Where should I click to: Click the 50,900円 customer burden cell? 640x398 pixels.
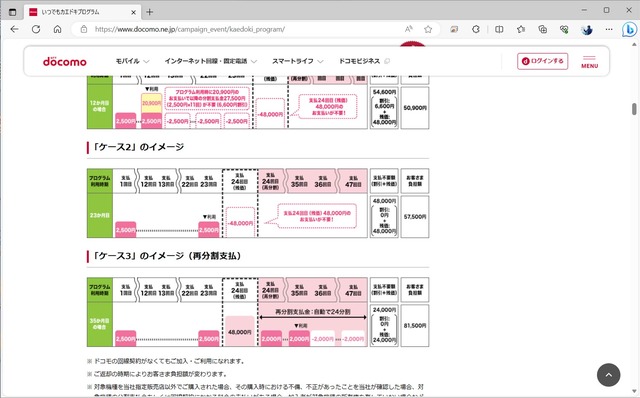(x=415, y=108)
